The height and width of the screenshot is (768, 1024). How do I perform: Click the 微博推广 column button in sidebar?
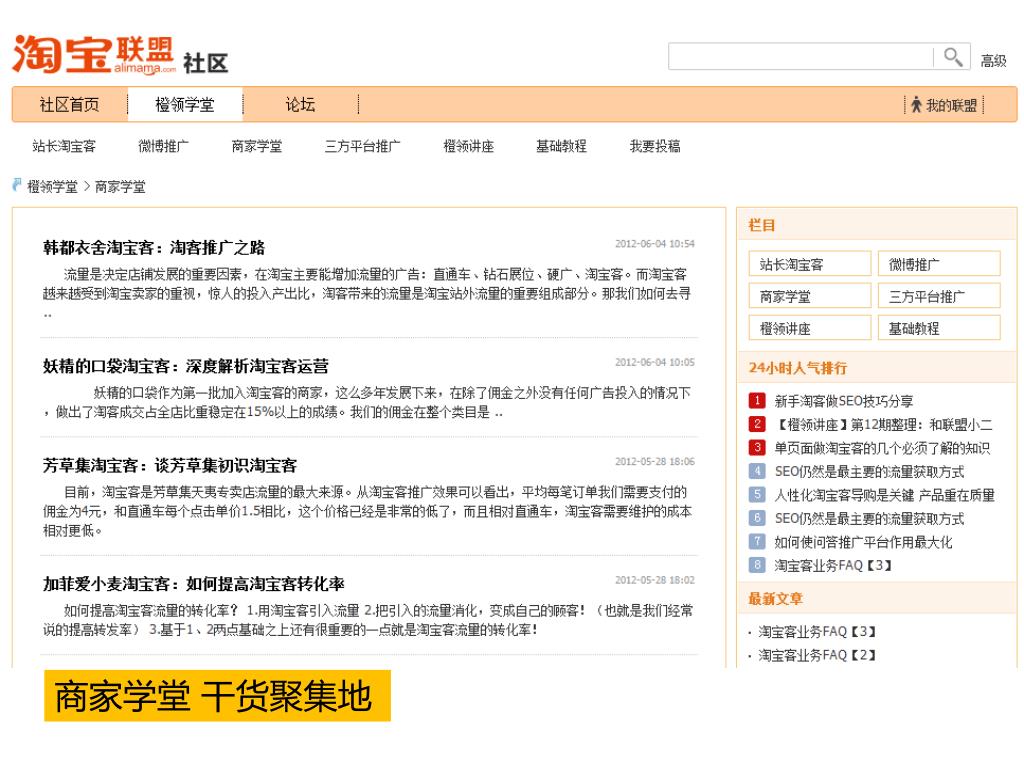tap(939, 264)
